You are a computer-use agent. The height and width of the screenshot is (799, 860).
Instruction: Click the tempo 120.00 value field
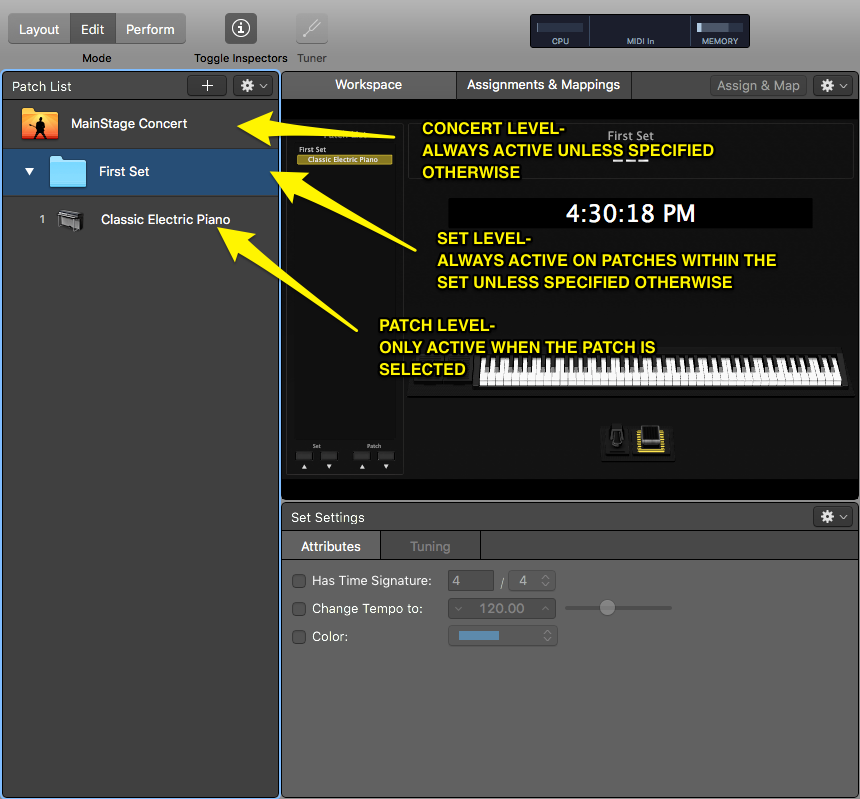pyautogui.click(x=502, y=609)
